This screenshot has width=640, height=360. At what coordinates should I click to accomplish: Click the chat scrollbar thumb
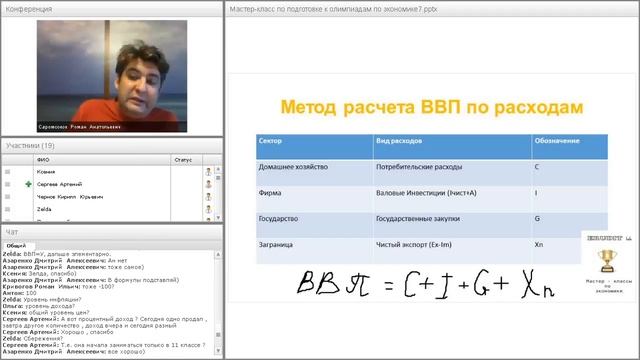coord(218,335)
